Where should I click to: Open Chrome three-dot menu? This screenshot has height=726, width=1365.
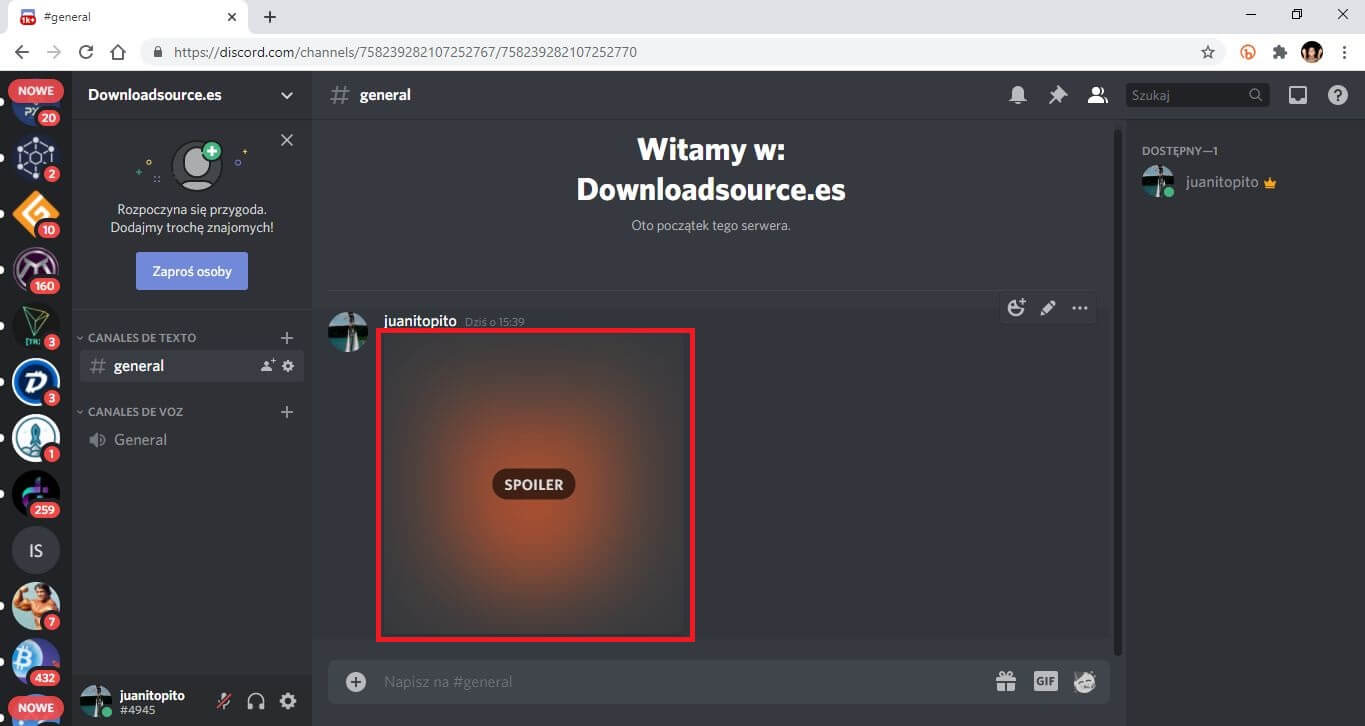click(x=1343, y=52)
